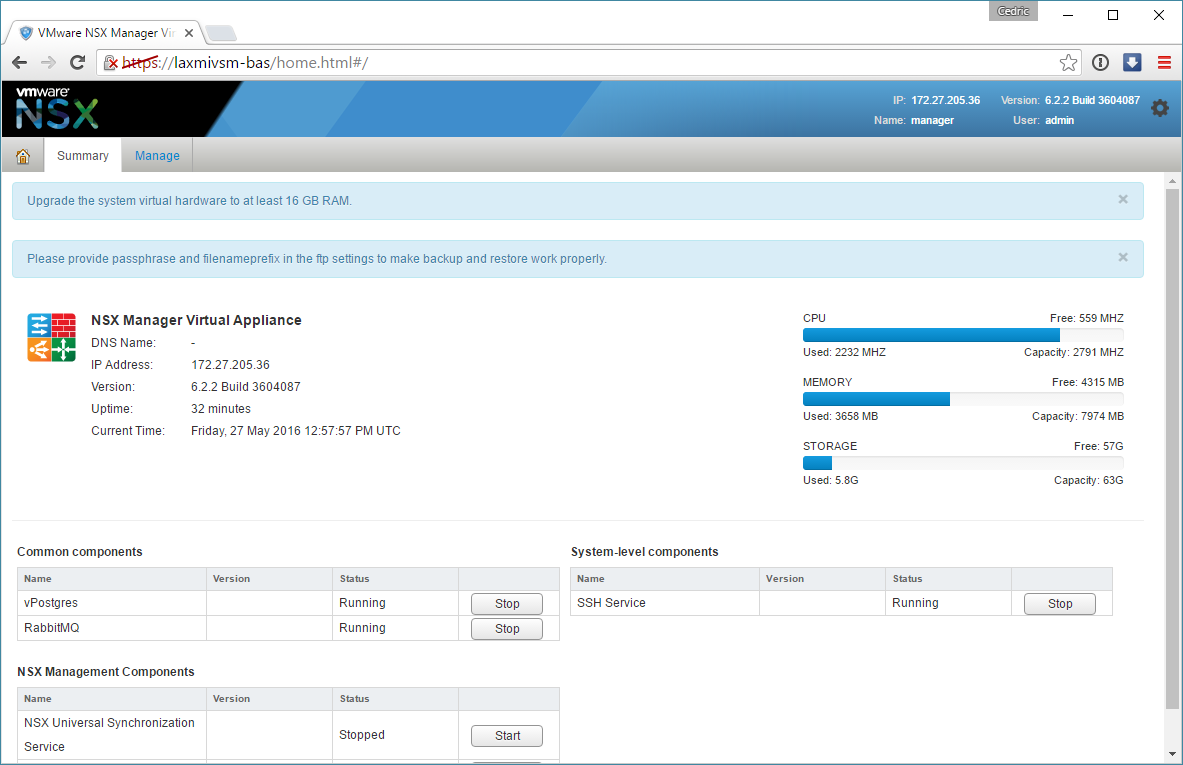The width and height of the screenshot is (1183, 765).
Task: Click the RabbitMQ row name
Action: pos(51,628)
